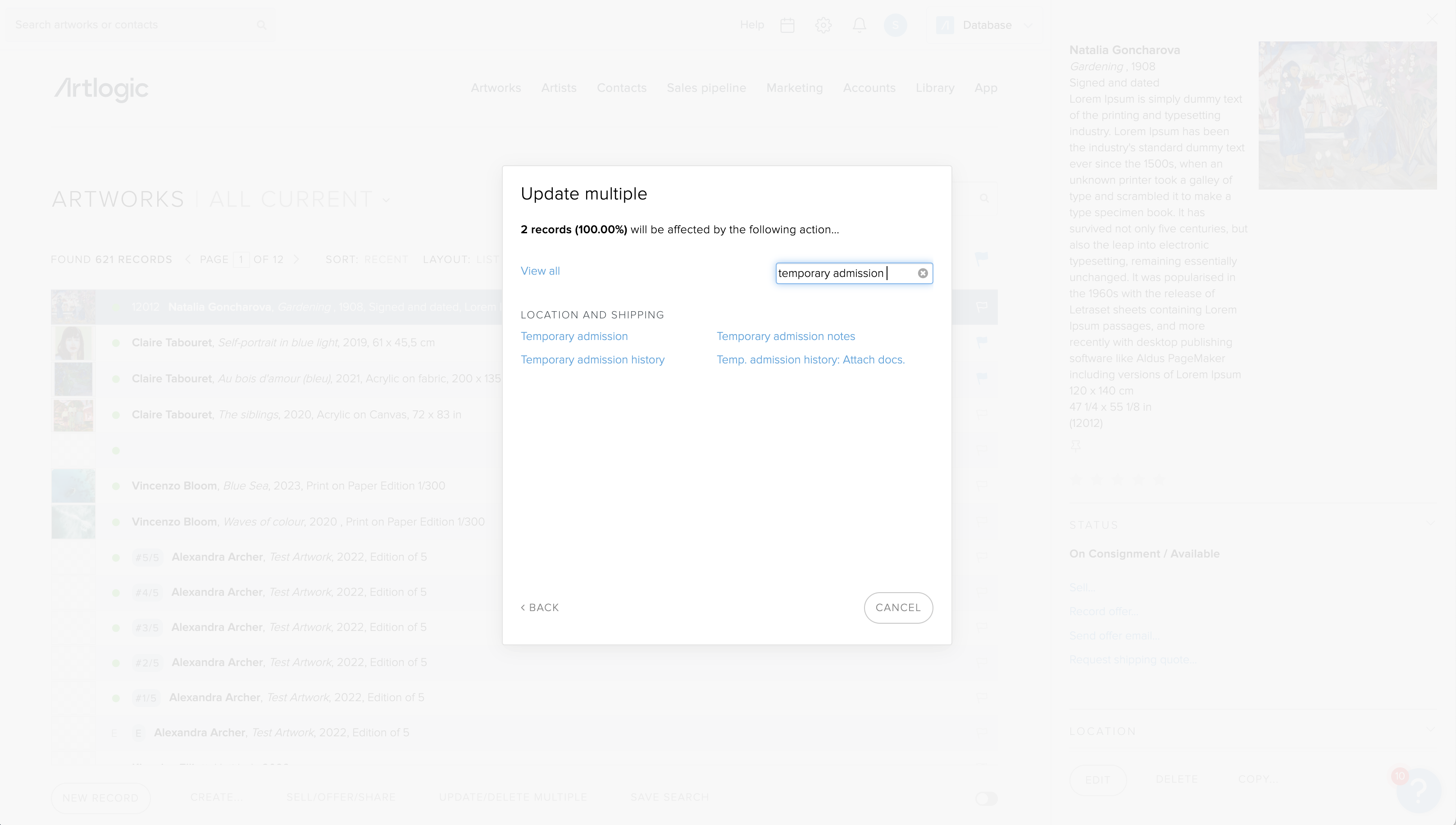Click the pin icon under artwork details
Screen dimensions: 1456x825
1075,446
